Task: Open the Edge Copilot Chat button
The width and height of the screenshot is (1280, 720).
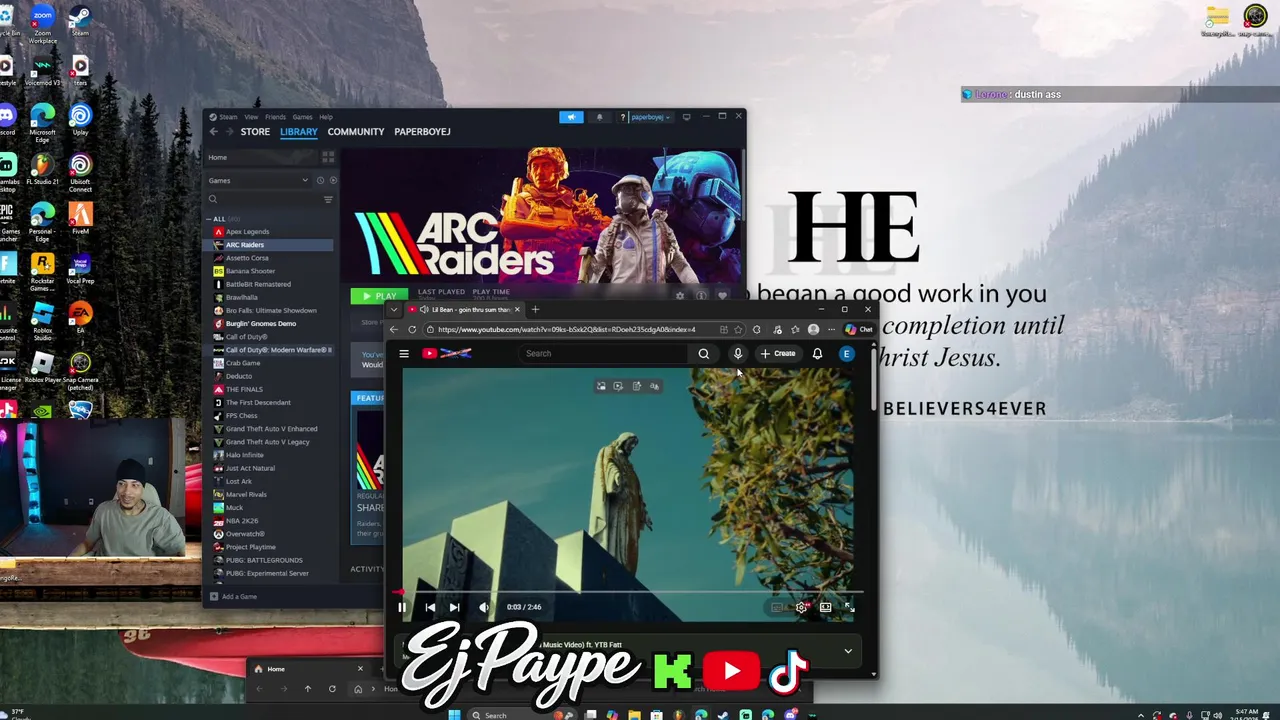Action: (x=858, y=329)
